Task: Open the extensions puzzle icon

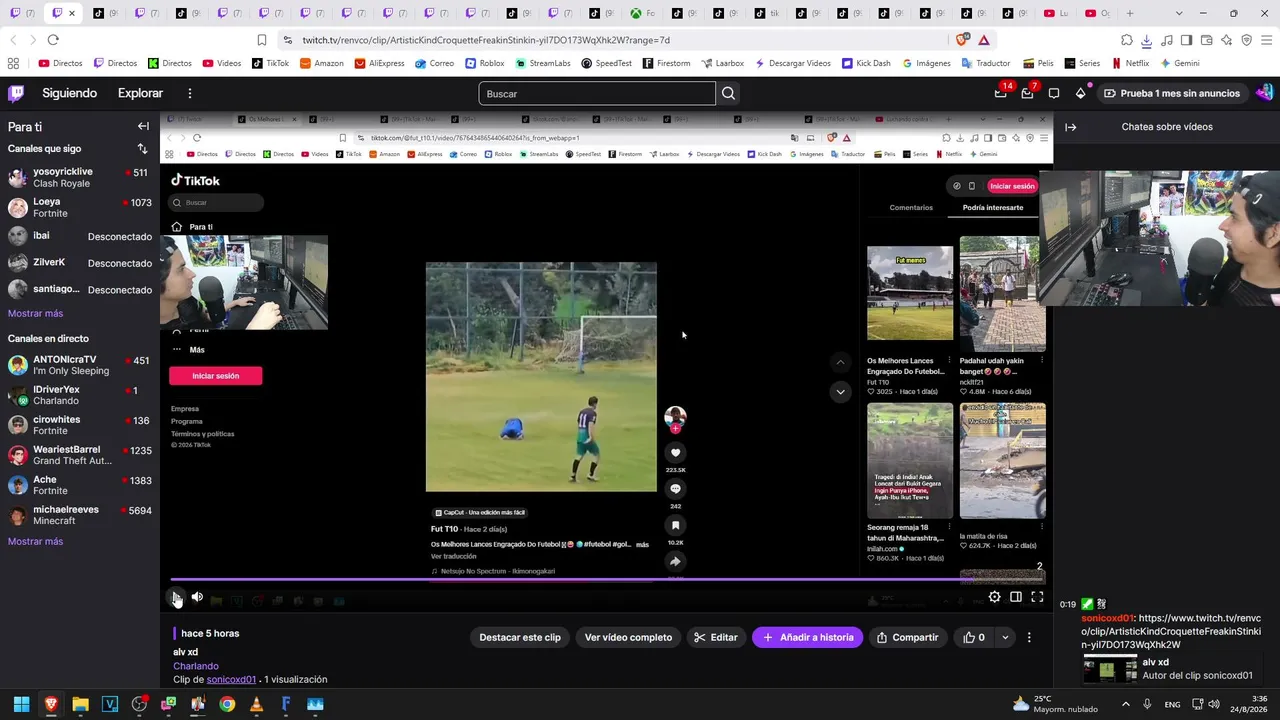Action: (x=1127, y=40)
